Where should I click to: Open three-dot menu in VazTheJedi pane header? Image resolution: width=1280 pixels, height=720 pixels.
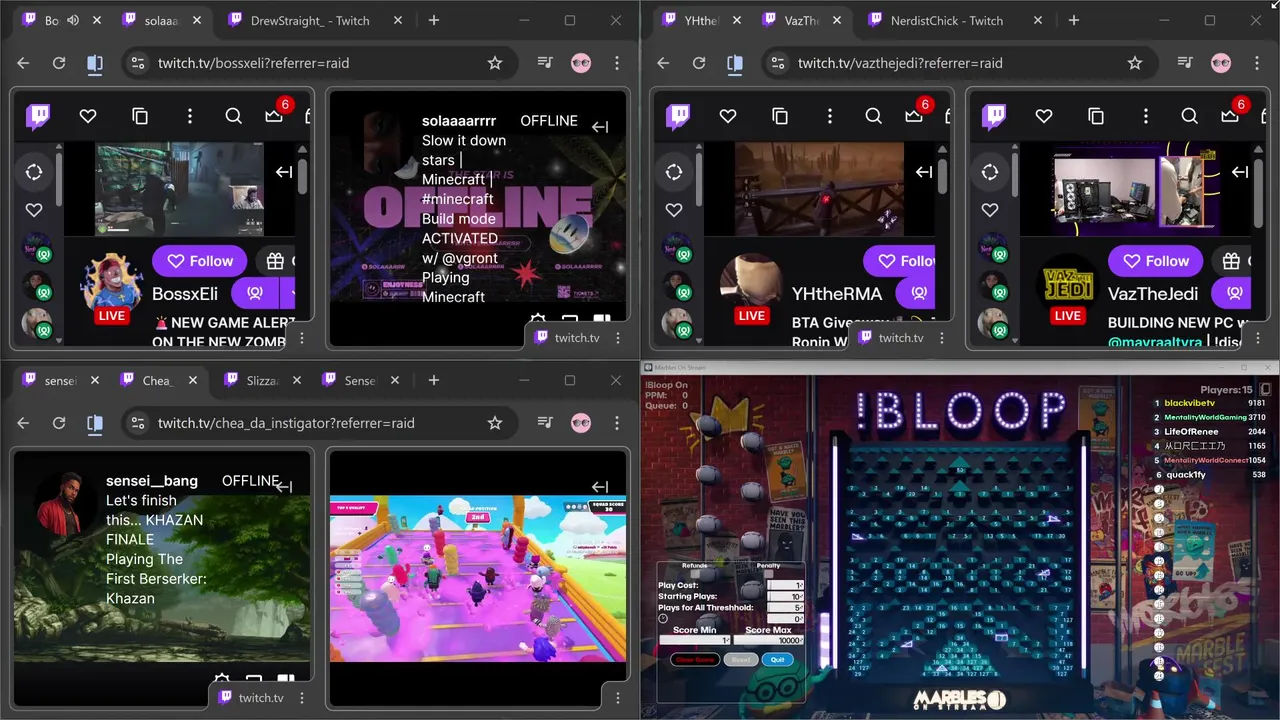(x=1146, y=117)
